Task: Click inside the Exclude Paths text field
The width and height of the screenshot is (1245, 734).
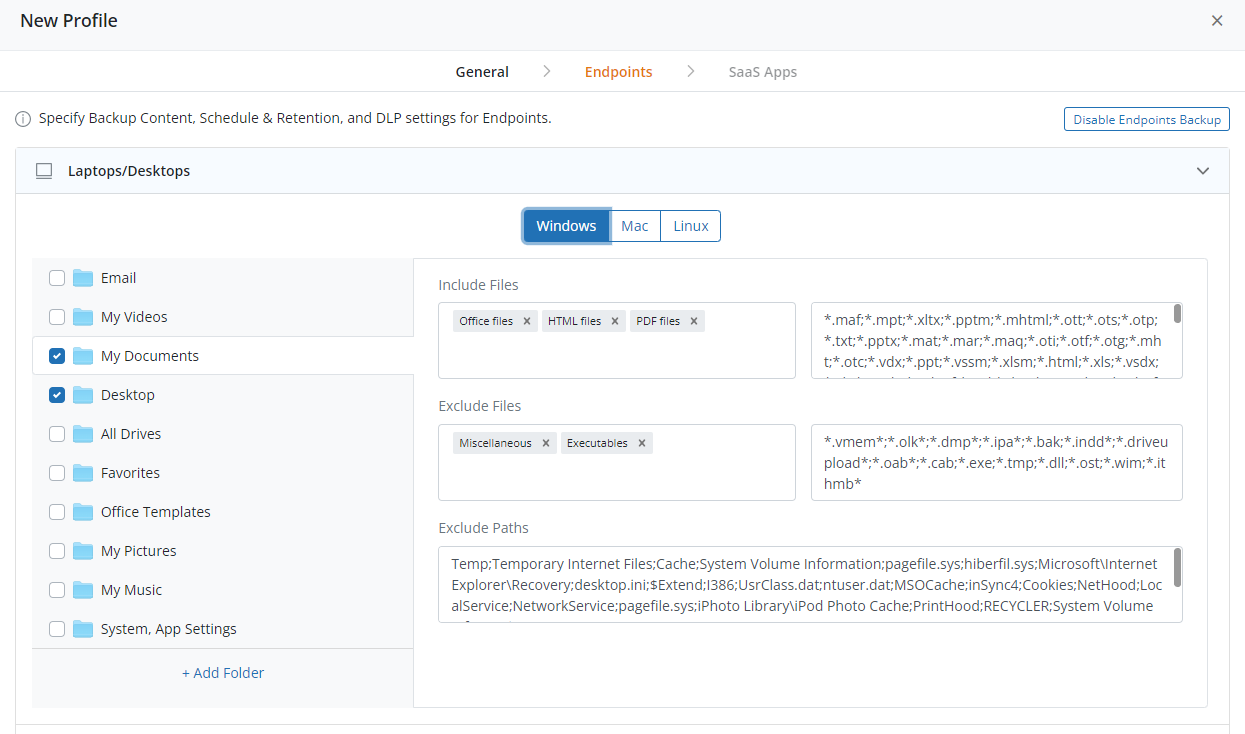Action: [x=810, y=585]
